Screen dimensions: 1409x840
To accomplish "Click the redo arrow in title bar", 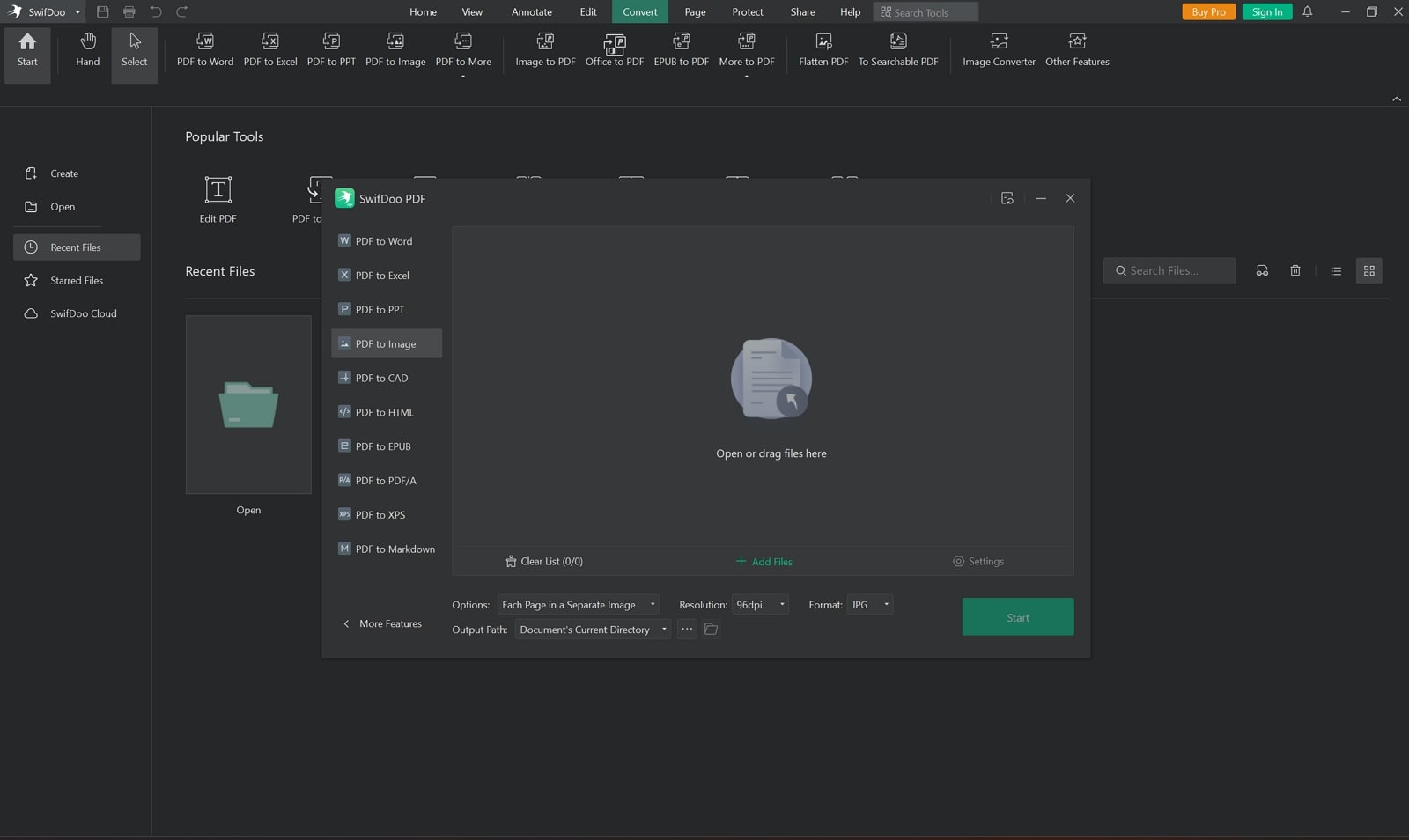I will [x=182, y=11].
